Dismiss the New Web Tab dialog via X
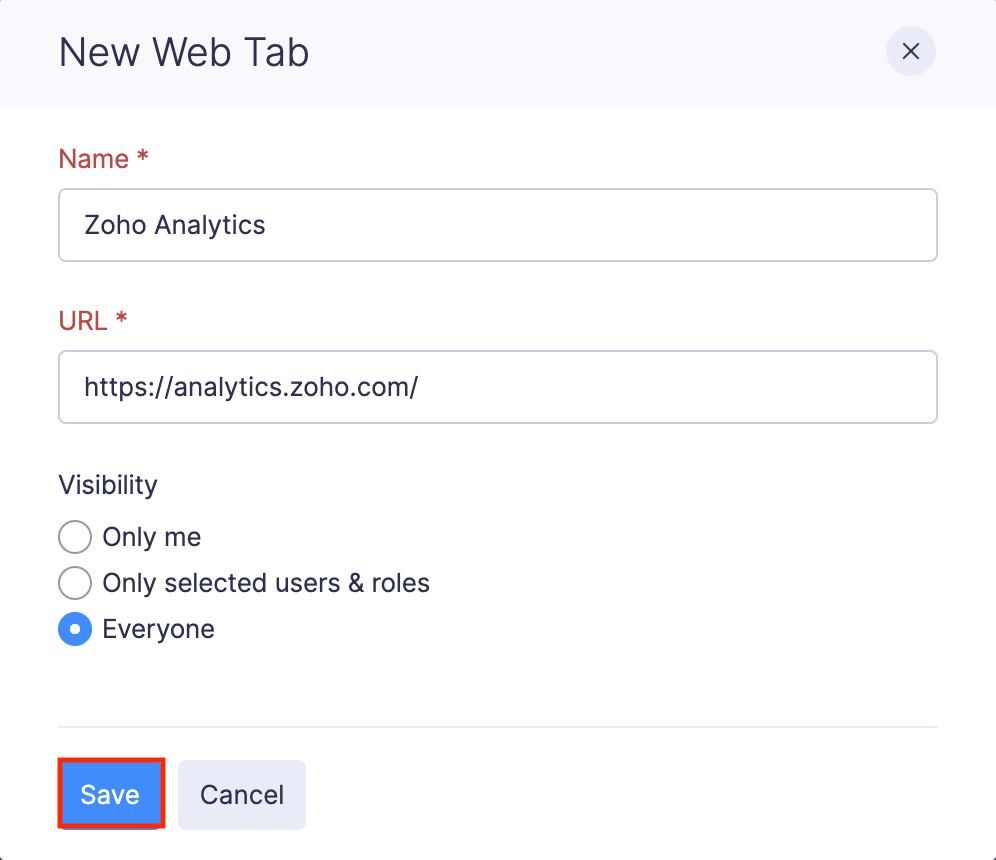 pos(910,51)
